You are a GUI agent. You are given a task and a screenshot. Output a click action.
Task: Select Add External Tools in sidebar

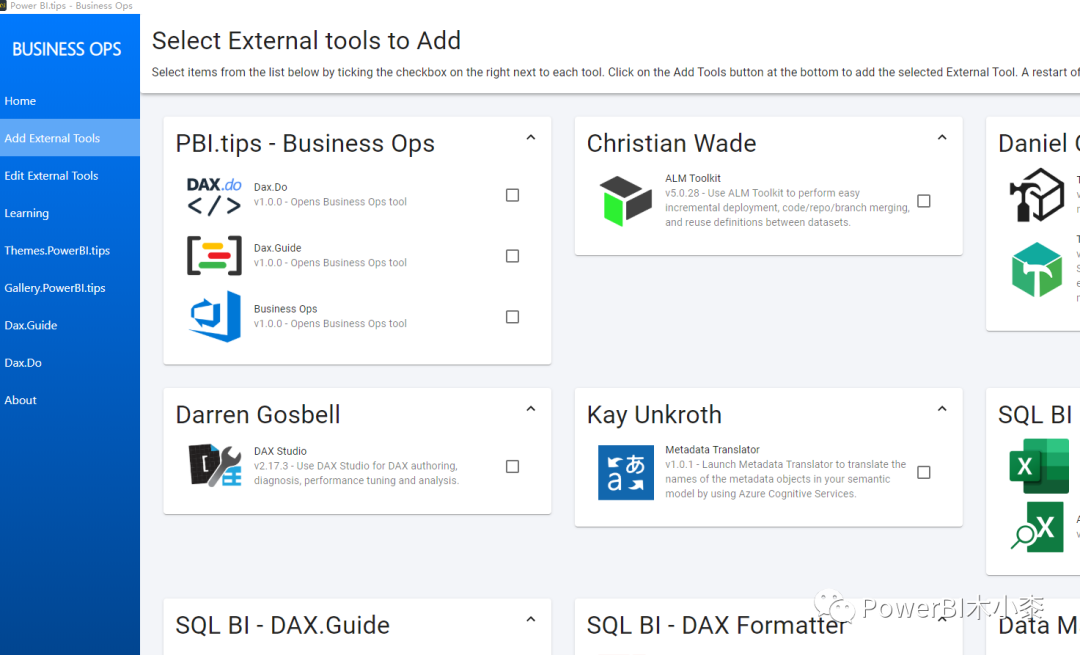click(x=70, y=138)
